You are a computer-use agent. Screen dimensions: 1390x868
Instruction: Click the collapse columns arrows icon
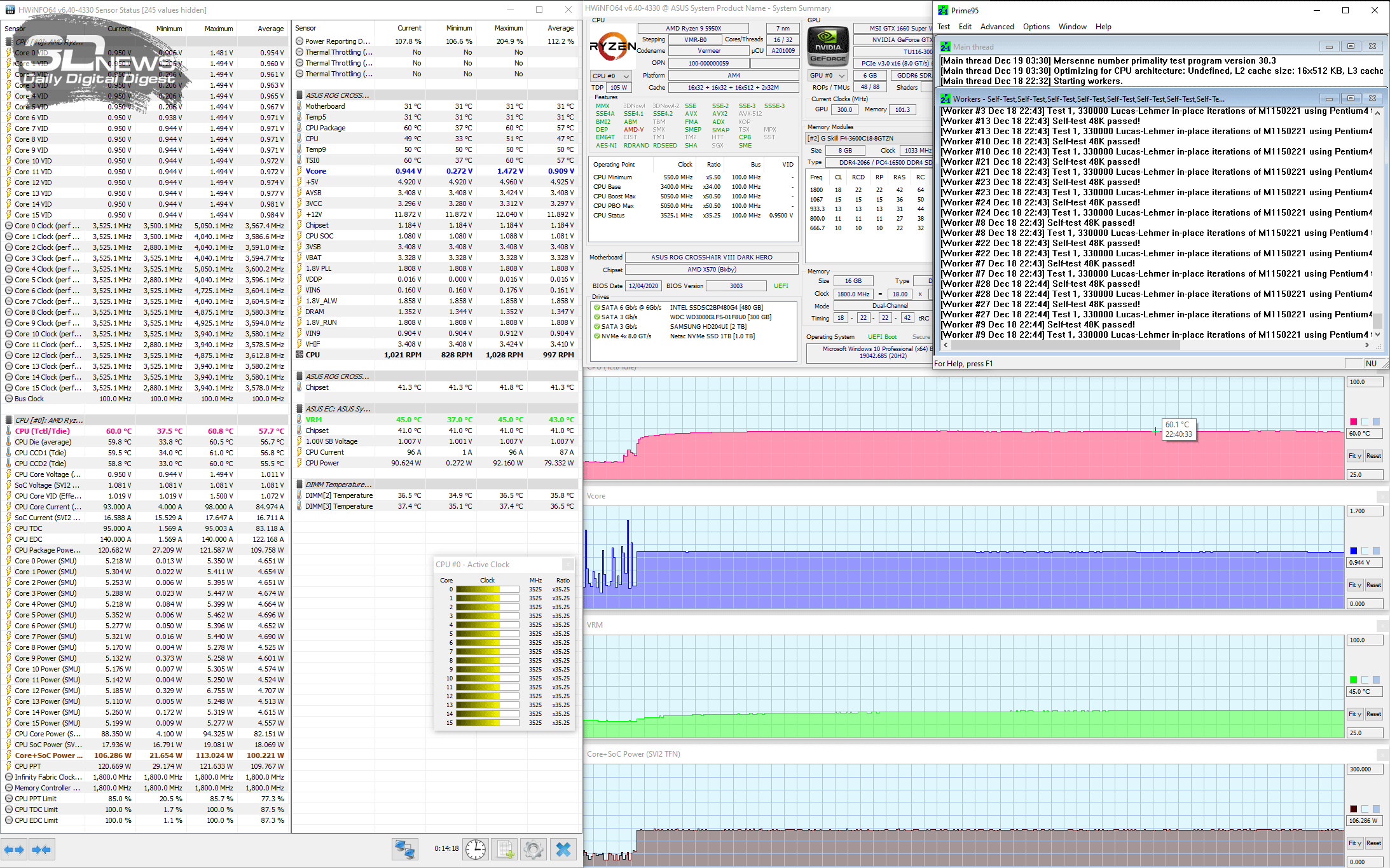[x=42, y=850]
